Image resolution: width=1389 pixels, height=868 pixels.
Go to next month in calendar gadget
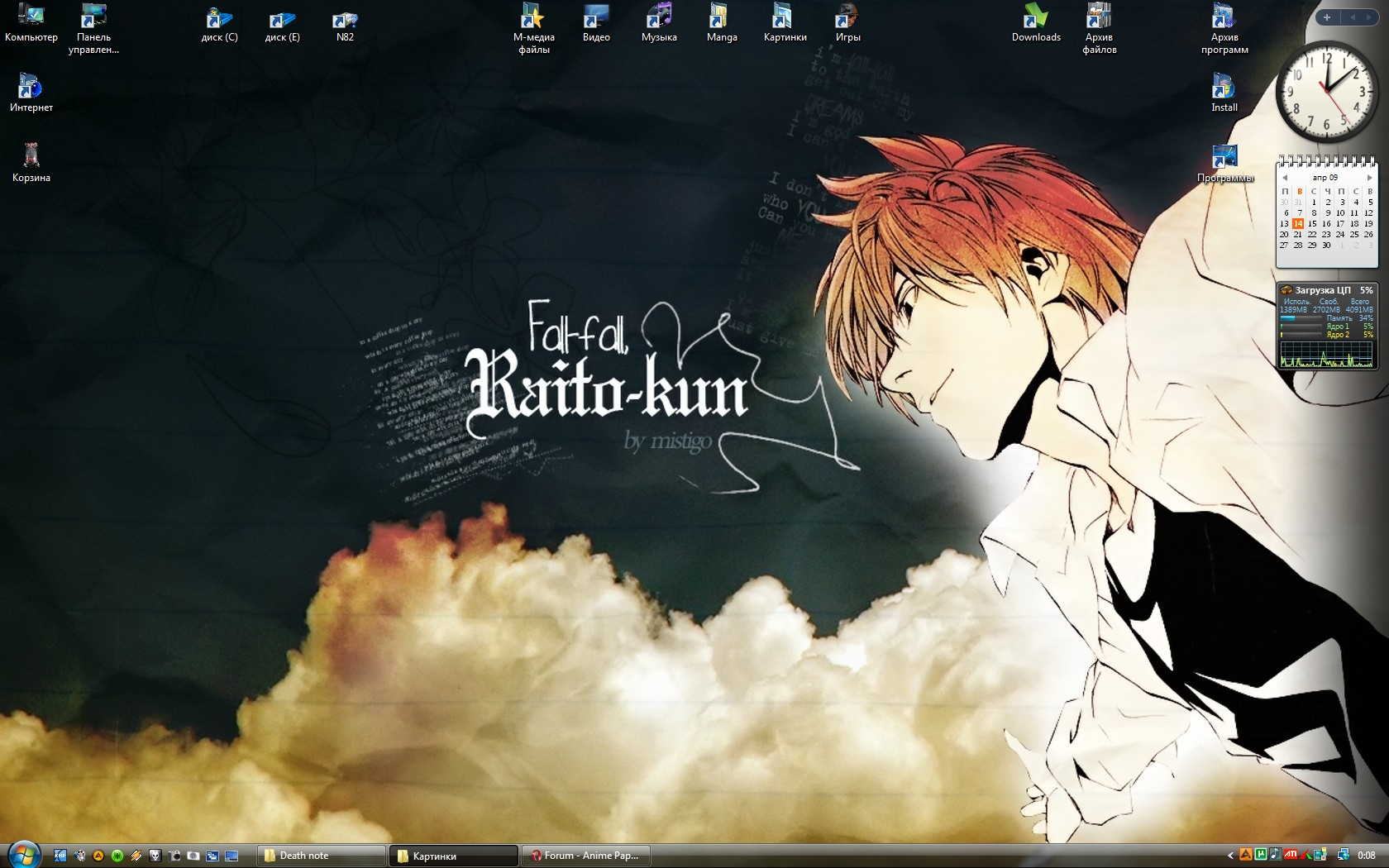[x=1369, y=178]
